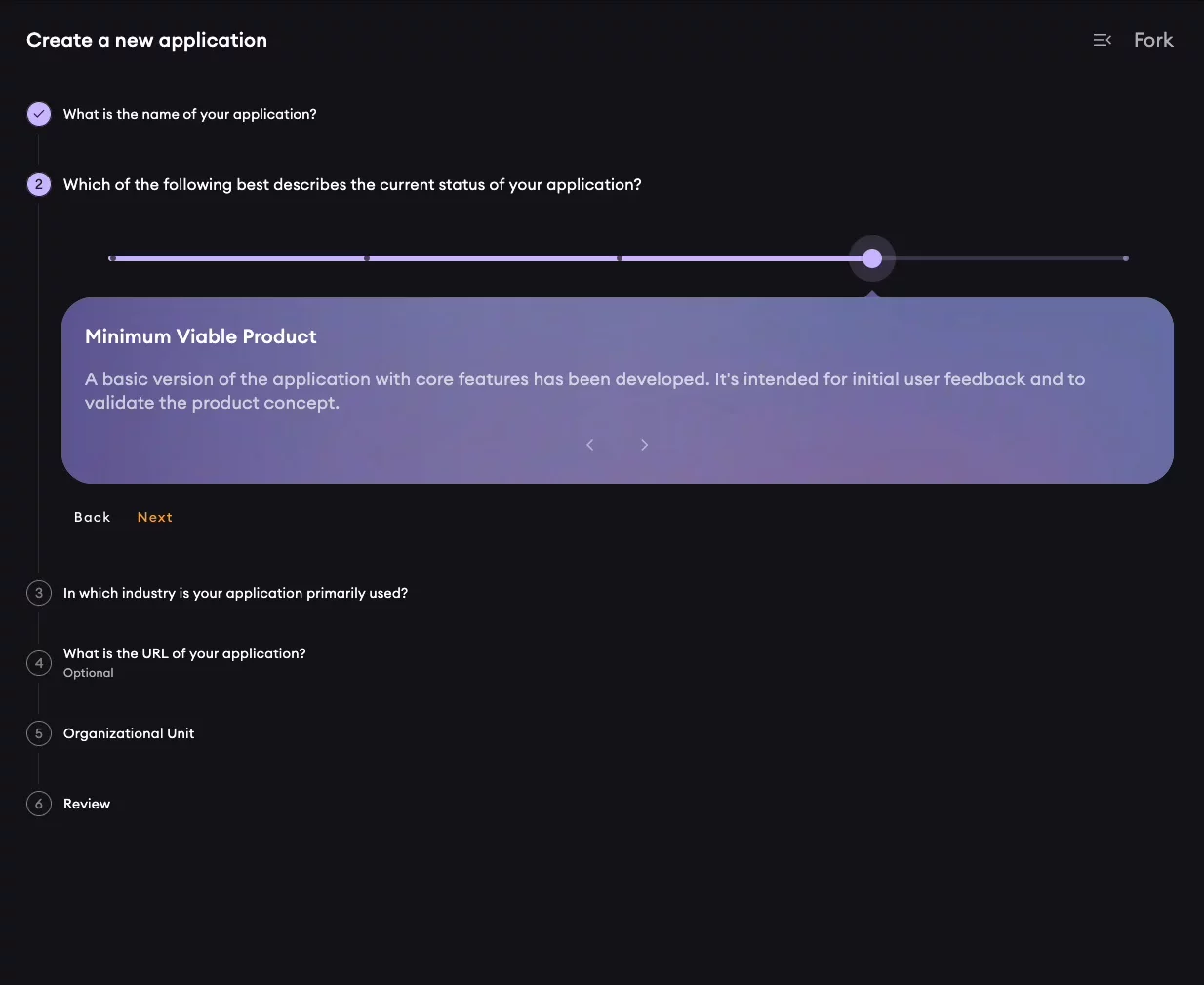Click the step 6 number circle
This screenshot has height=985, width=1204.
[x=39, y=804]
